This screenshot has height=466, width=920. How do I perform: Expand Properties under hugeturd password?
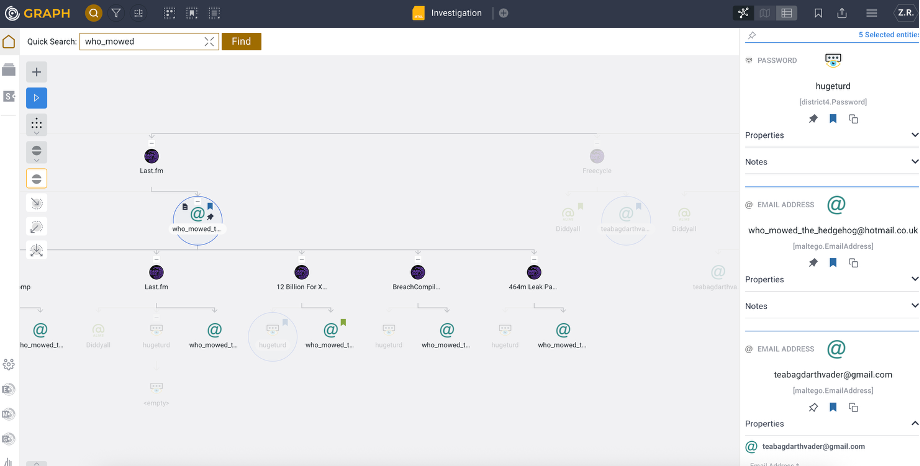(831, 135)
